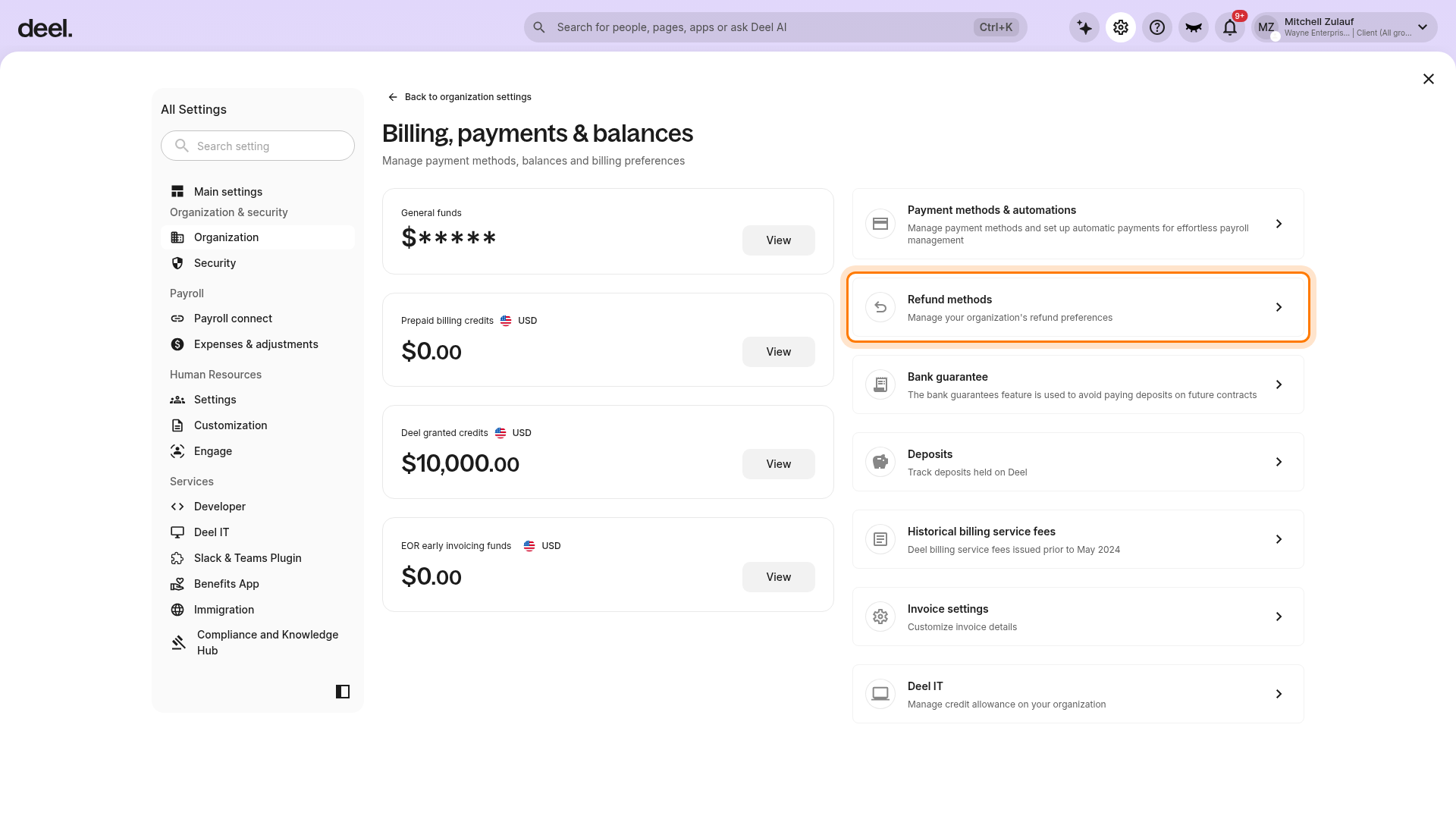The width and height of the screenshot is (1456, 819).
Task: View General funds balance
Action: [779, 240]
